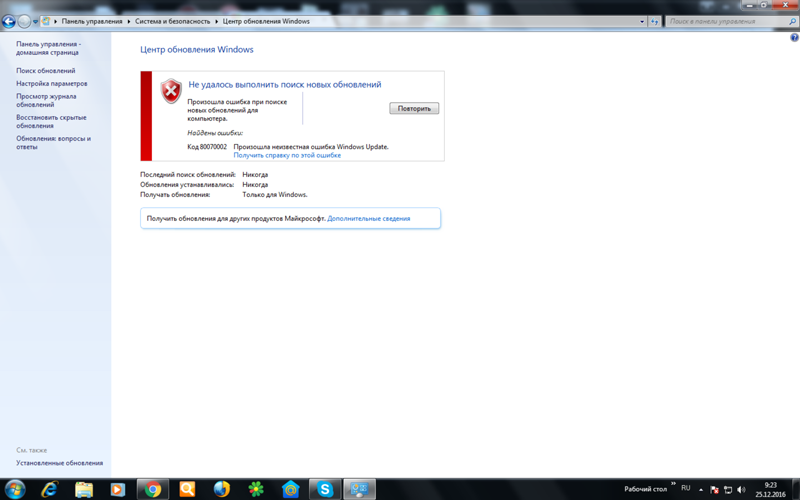Click 'Только для Windows.' value text
The image size is (800, 500).
click(274, 195)
